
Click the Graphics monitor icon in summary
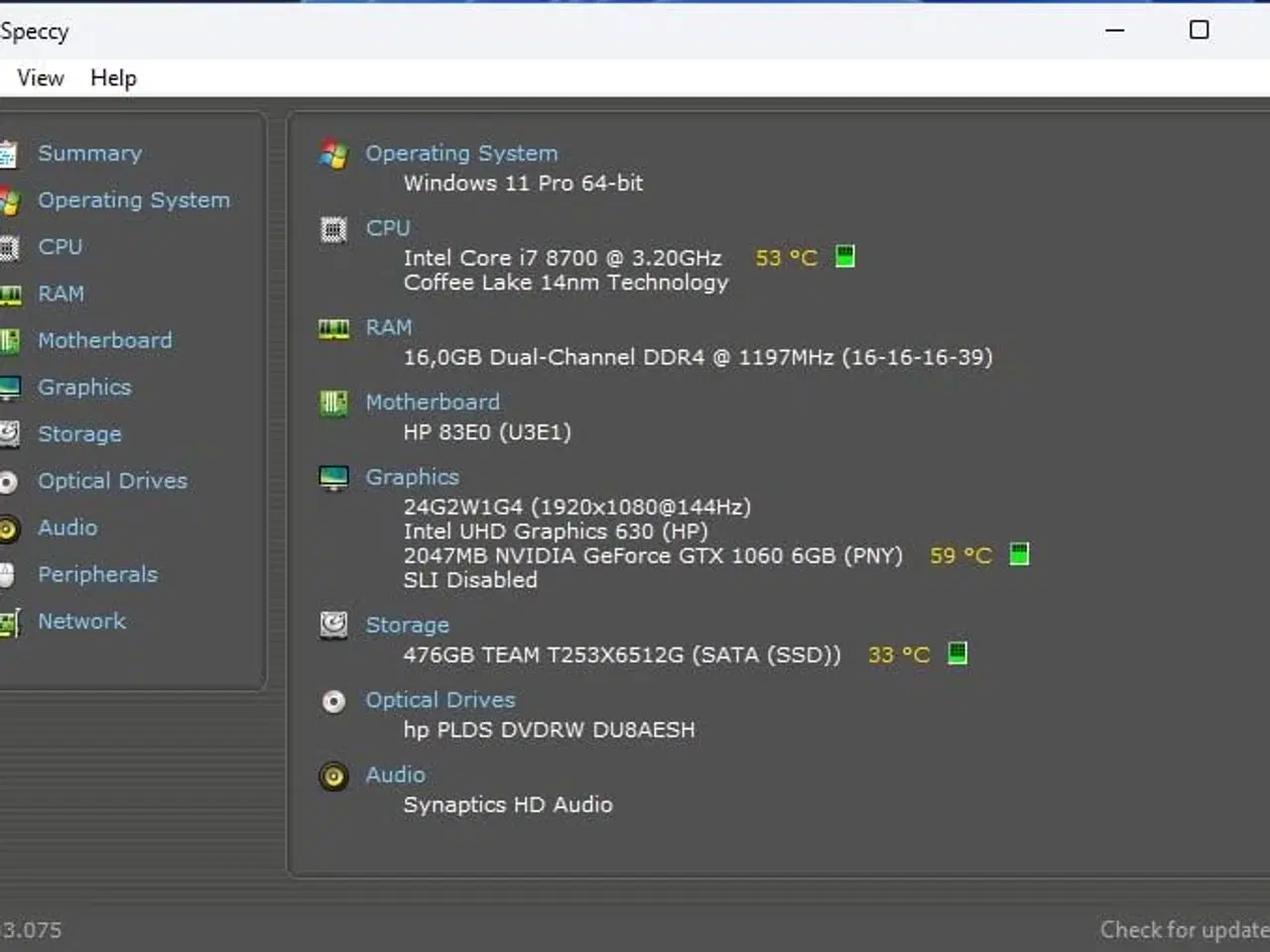[333, 478]
